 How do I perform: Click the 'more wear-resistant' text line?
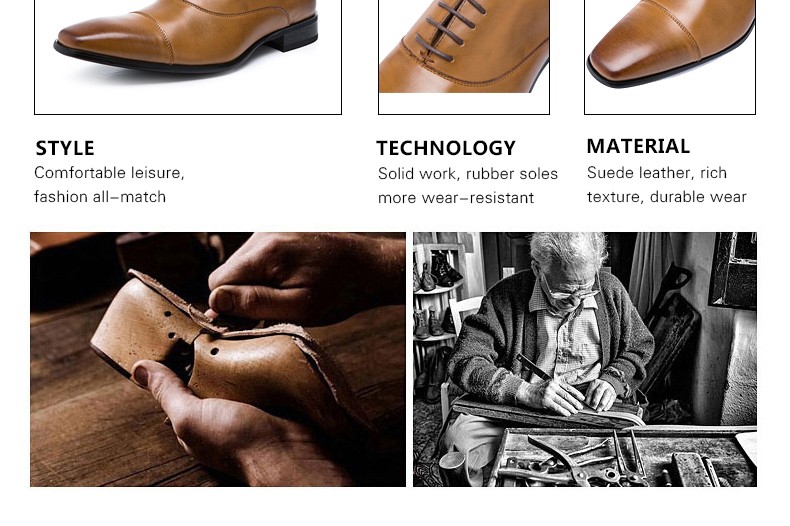pyautogui.click(x=455, y=198)
